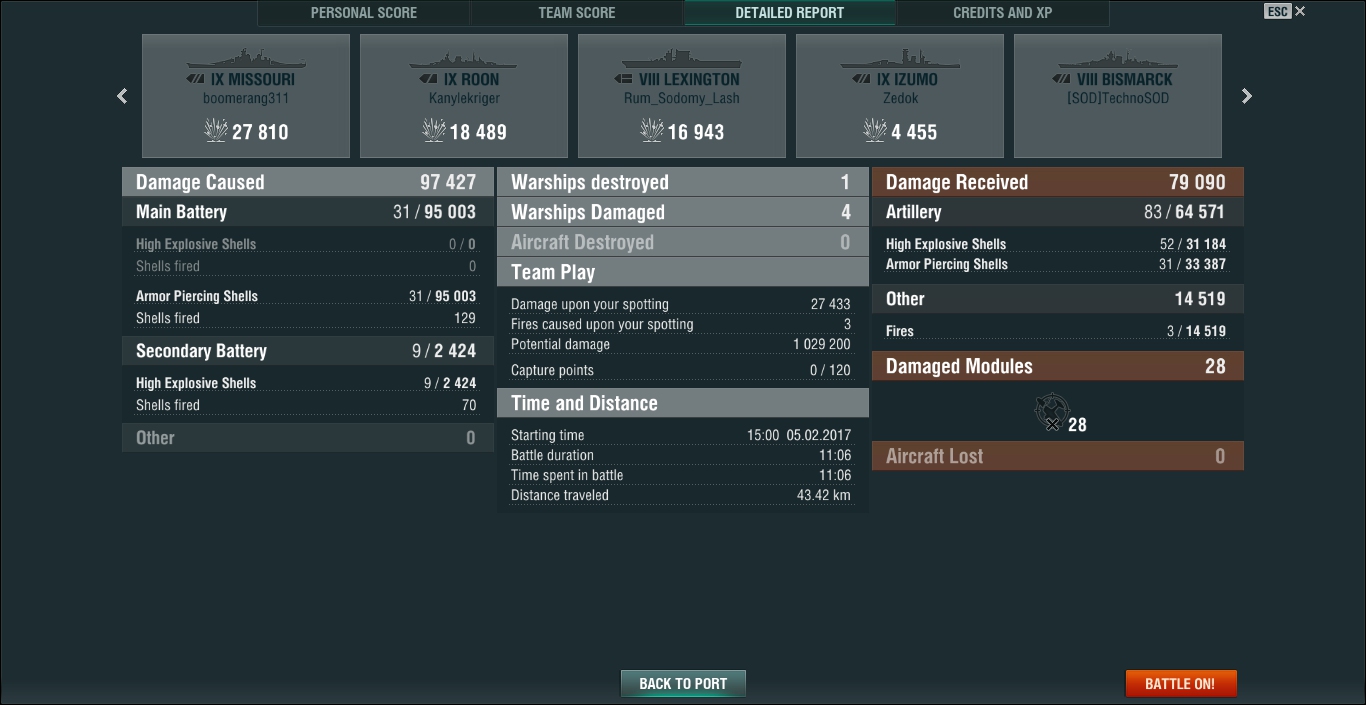
Task: Click the Lexington carrier silhouette icon
Action: tap(682, 57)
